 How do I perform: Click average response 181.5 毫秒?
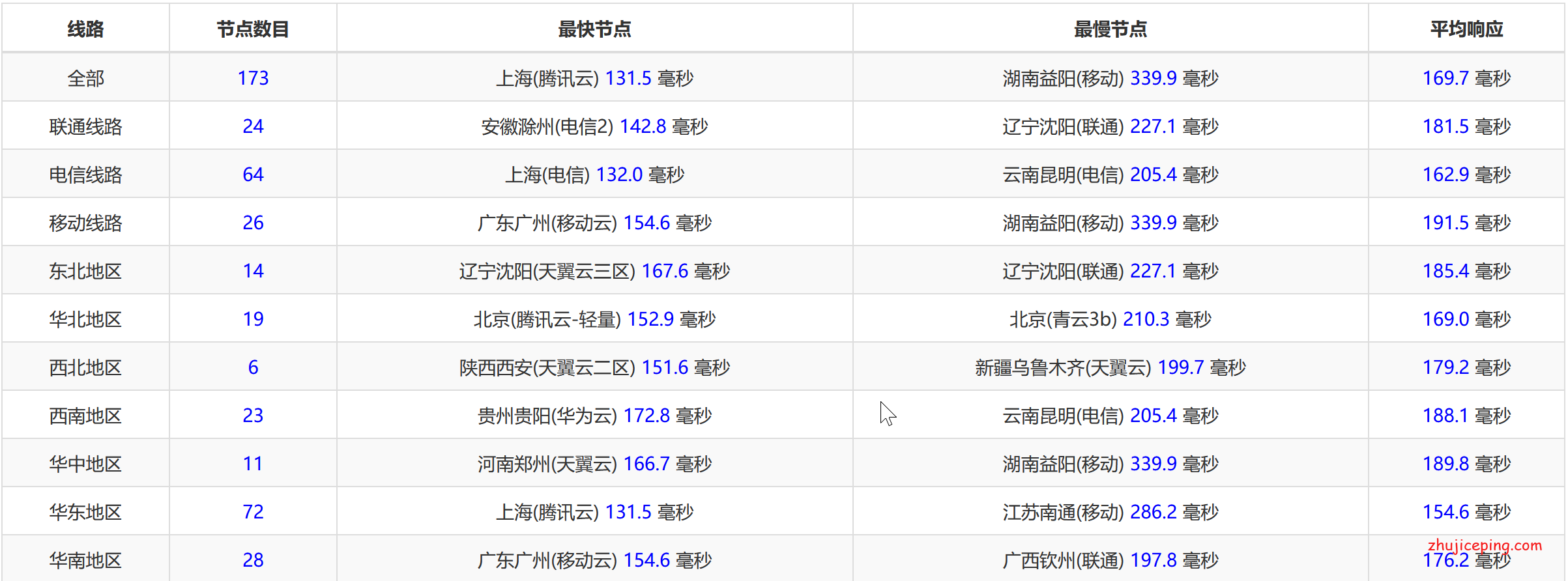1466,126
